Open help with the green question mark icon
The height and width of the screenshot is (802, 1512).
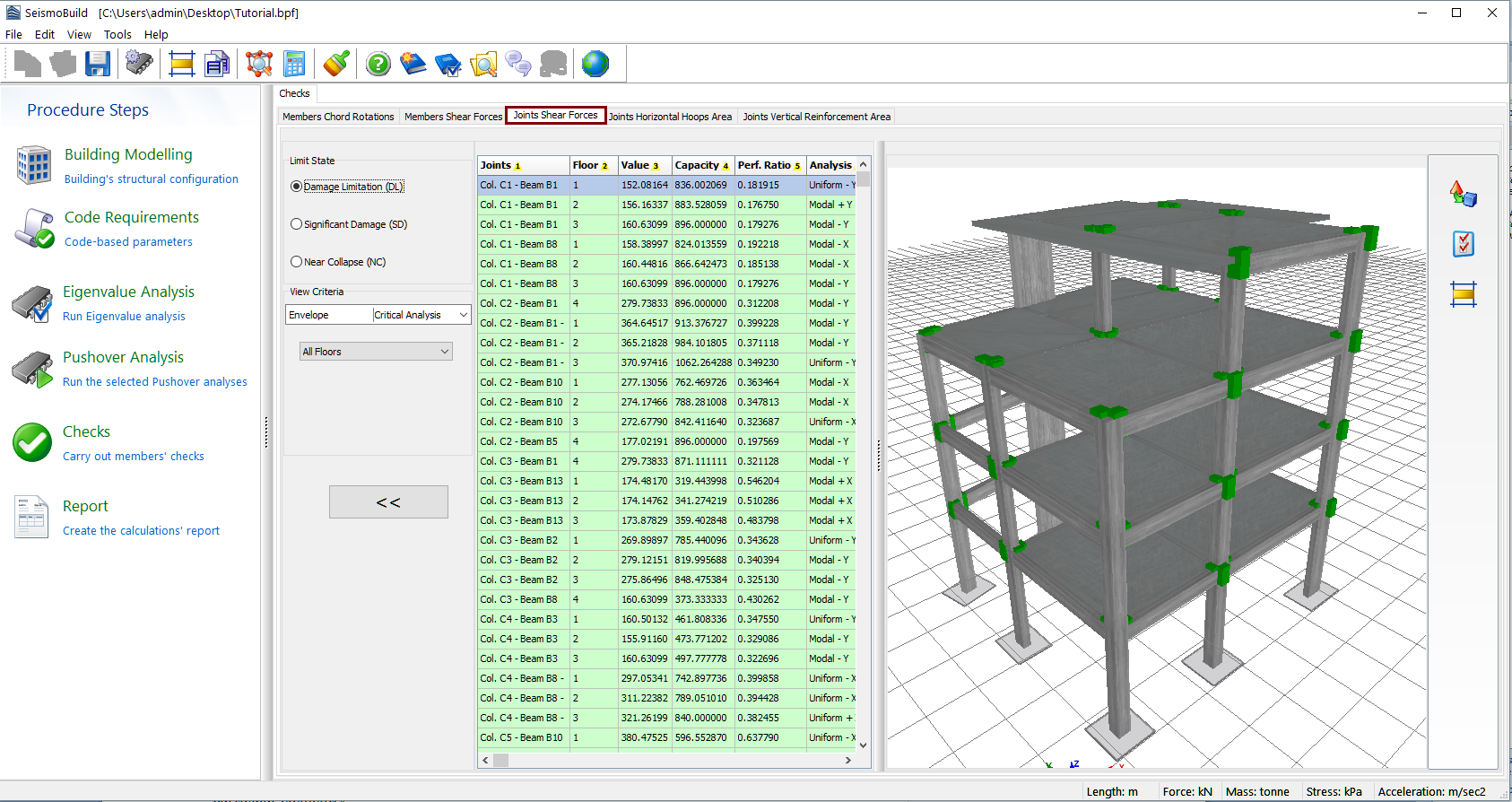click(378, 64)
